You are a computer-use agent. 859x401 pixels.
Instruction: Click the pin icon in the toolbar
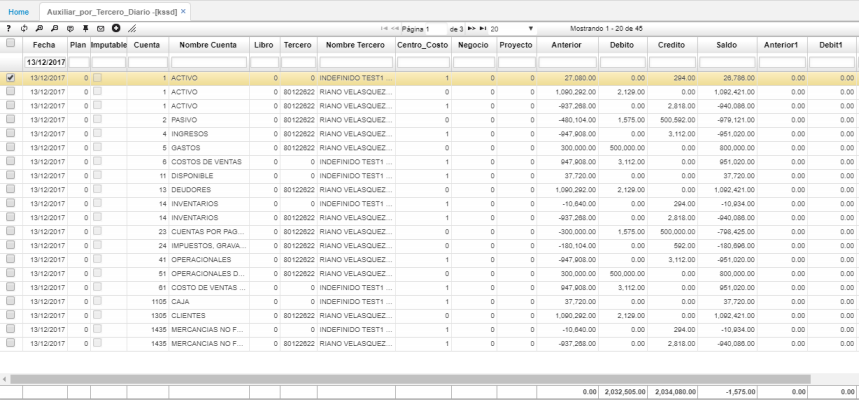pos(85,29)
